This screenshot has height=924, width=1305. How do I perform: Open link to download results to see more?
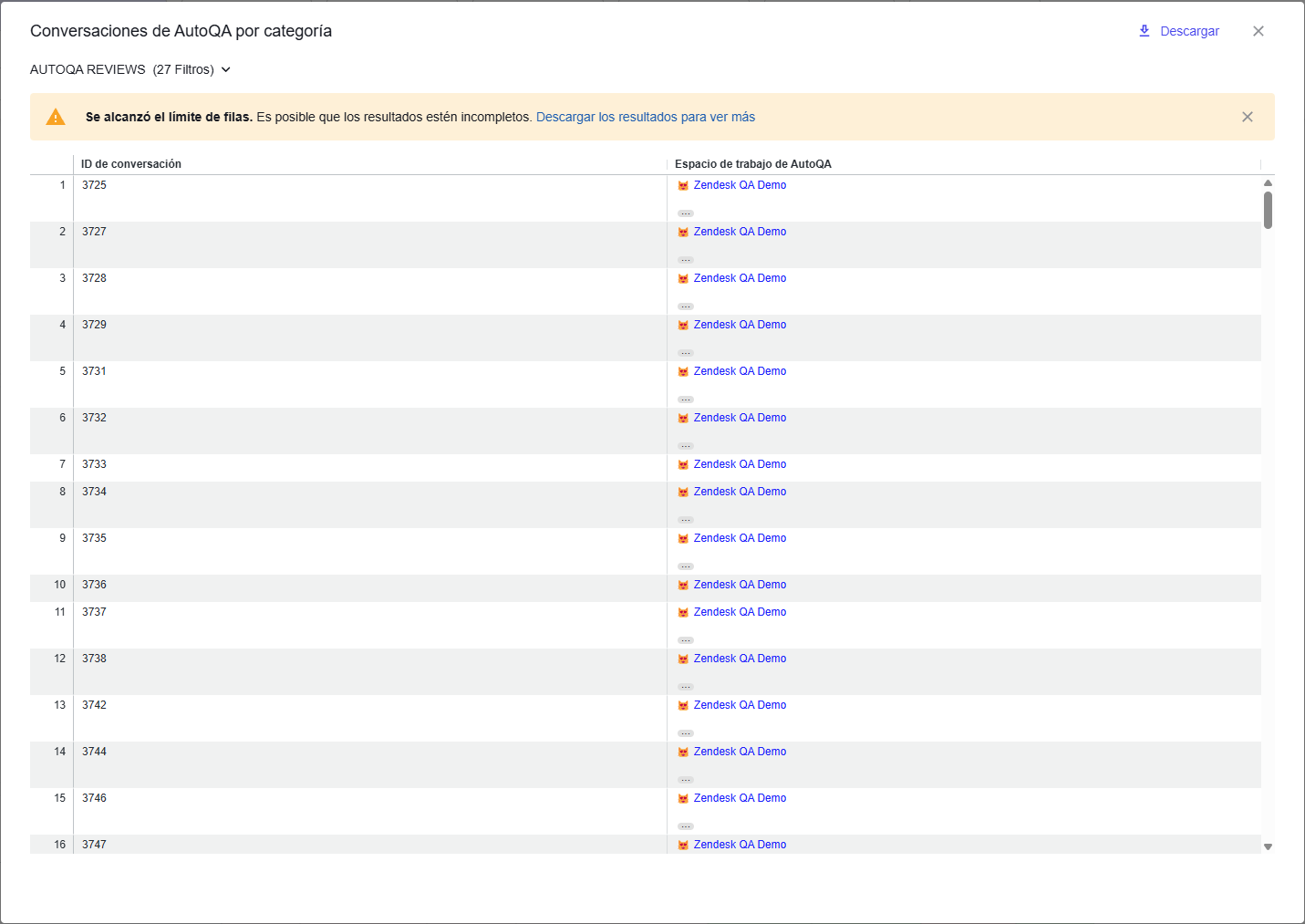[x=646, y=117]
